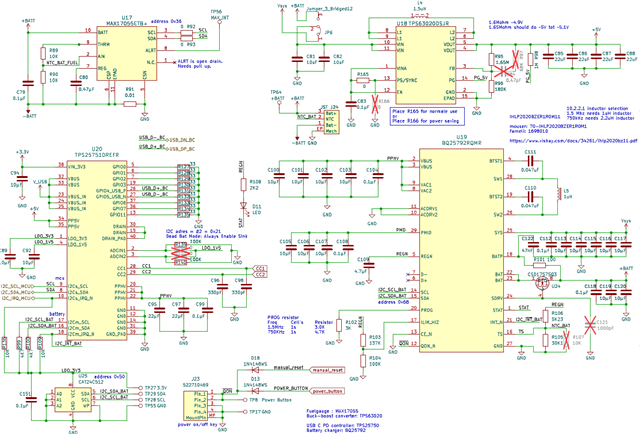Screen dimensions: 640x434
Task: Select diode D13 1N4148WS
Action: (x=255, y=391)
